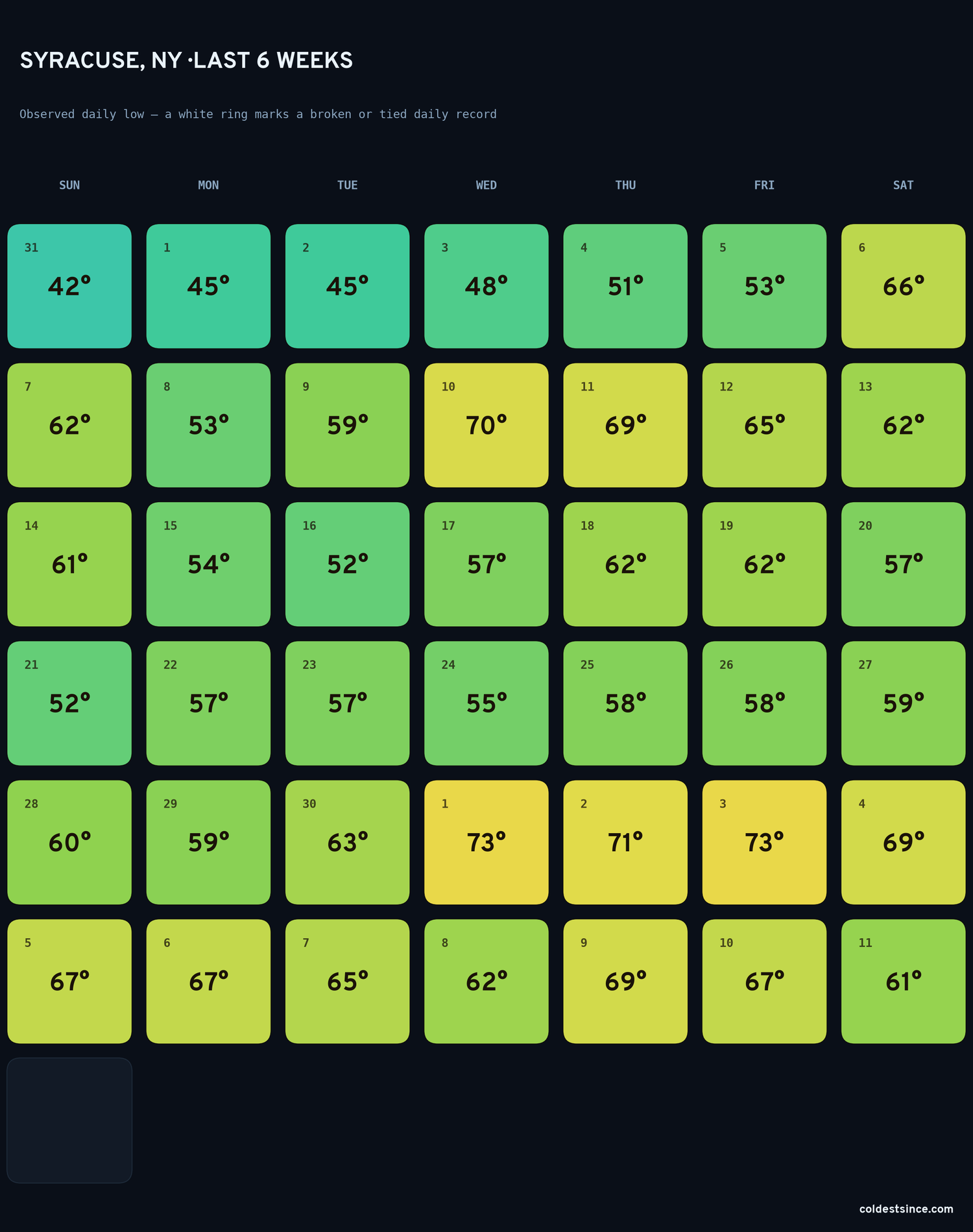Open the Saturday 11 tile showing 61°

(903, 981)
